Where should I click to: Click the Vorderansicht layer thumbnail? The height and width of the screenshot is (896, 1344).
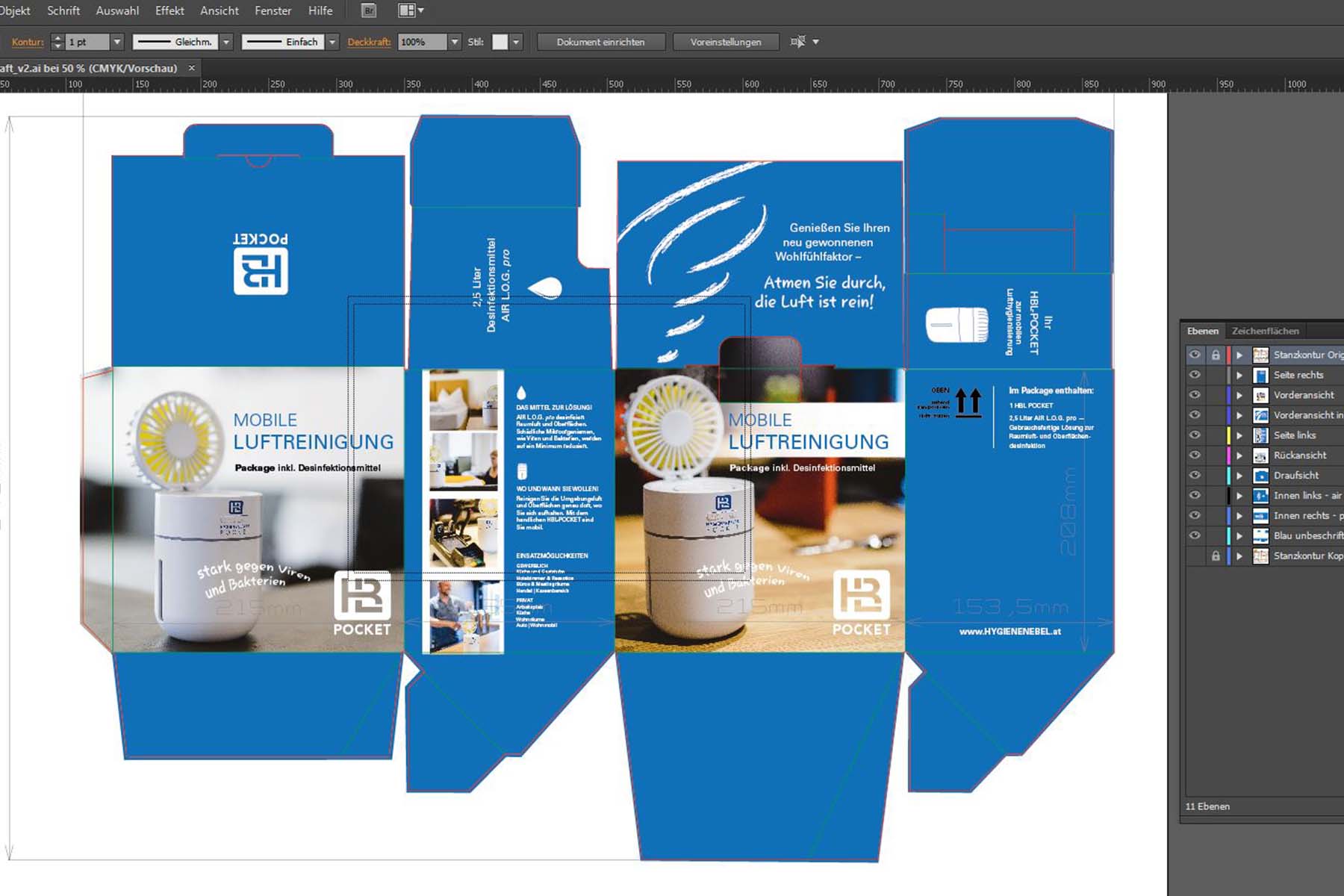pos(1260,395)
